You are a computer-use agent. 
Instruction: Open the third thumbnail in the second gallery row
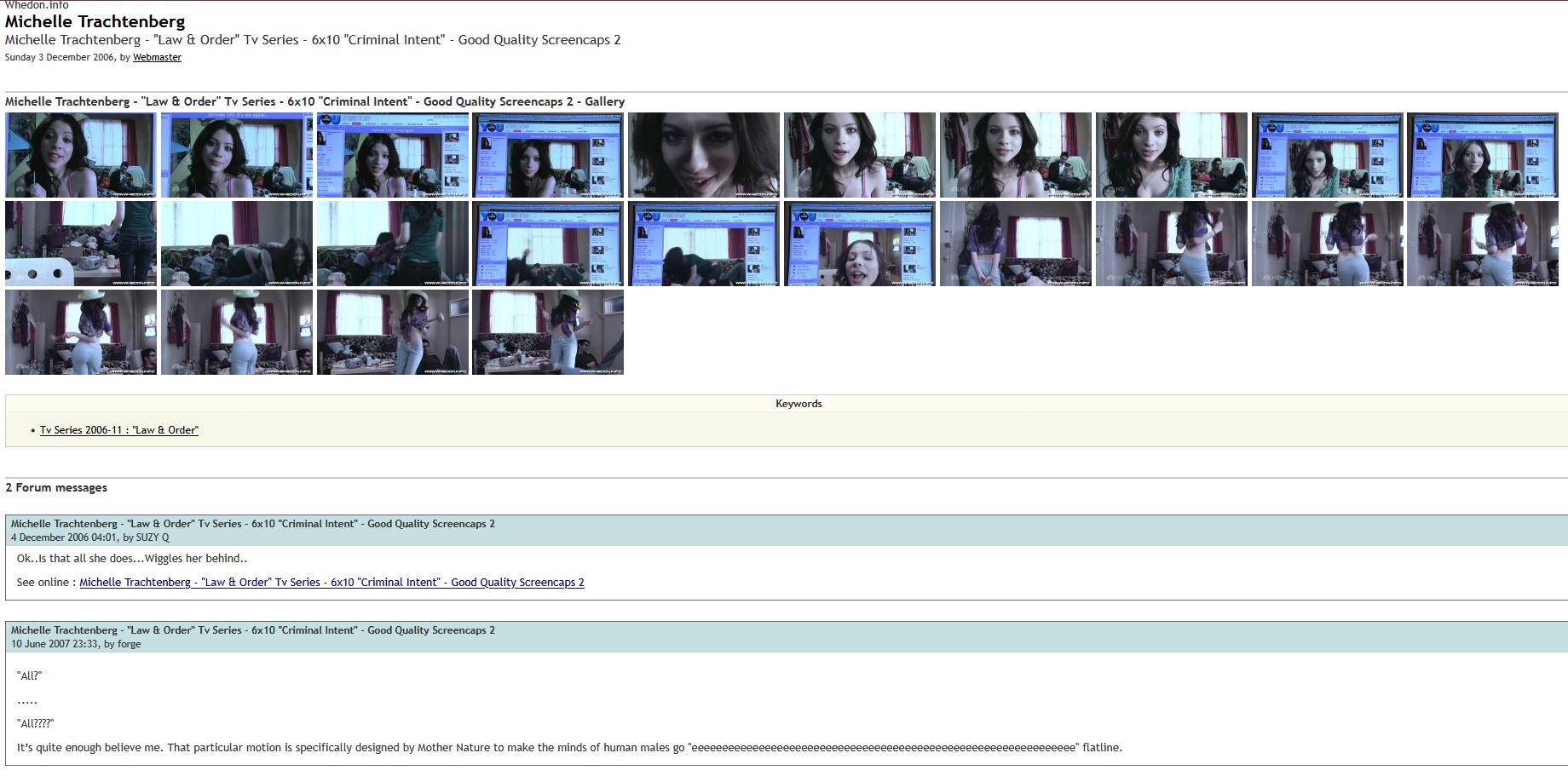[393, 244]
